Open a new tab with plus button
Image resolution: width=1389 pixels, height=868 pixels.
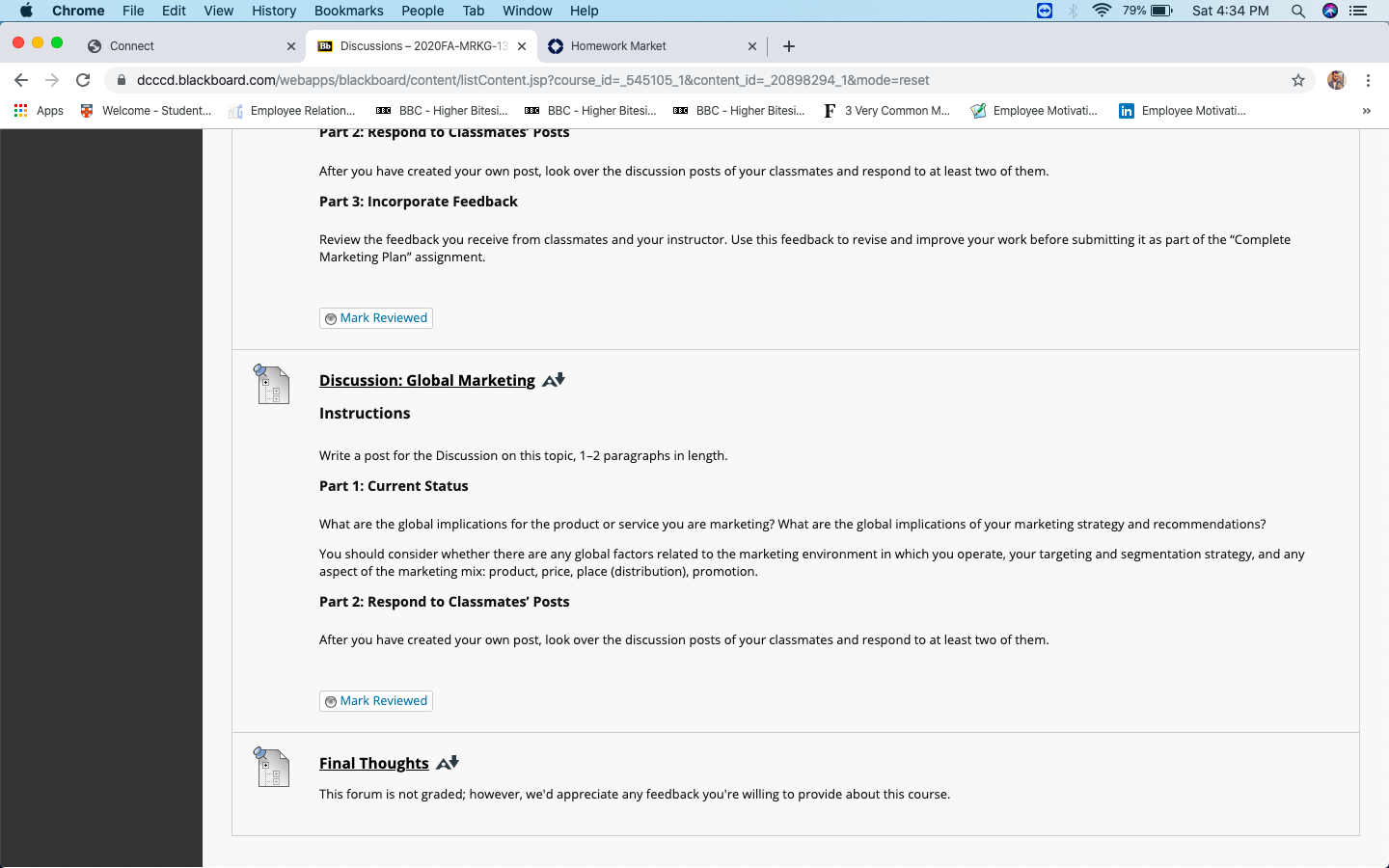789,45
